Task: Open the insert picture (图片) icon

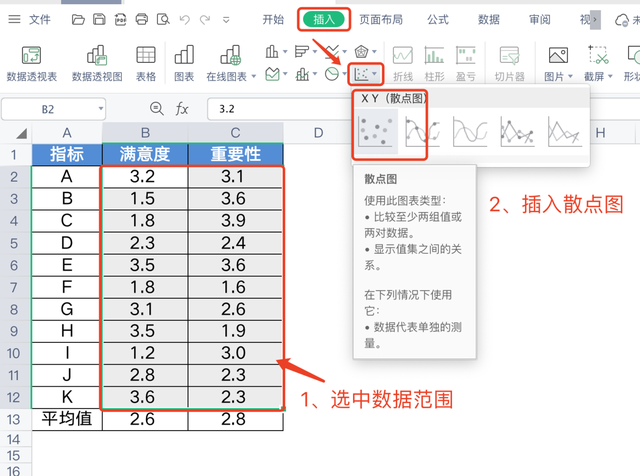Action: click(558, 55)
